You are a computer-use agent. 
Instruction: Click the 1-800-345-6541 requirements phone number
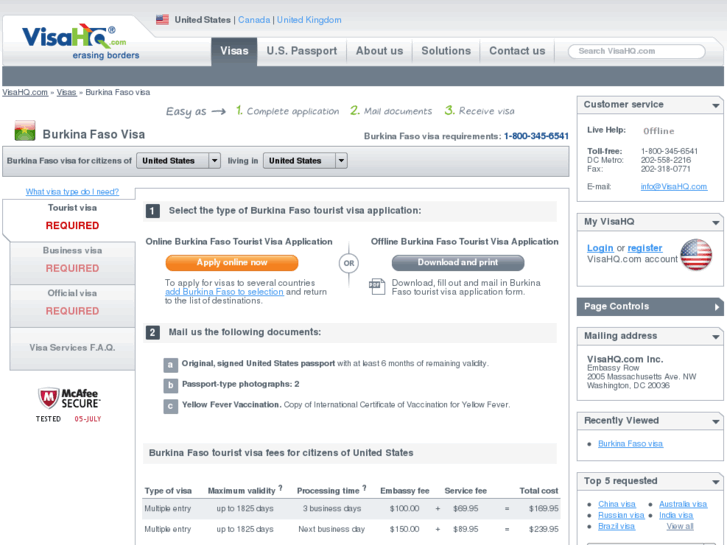click(536, 136)
